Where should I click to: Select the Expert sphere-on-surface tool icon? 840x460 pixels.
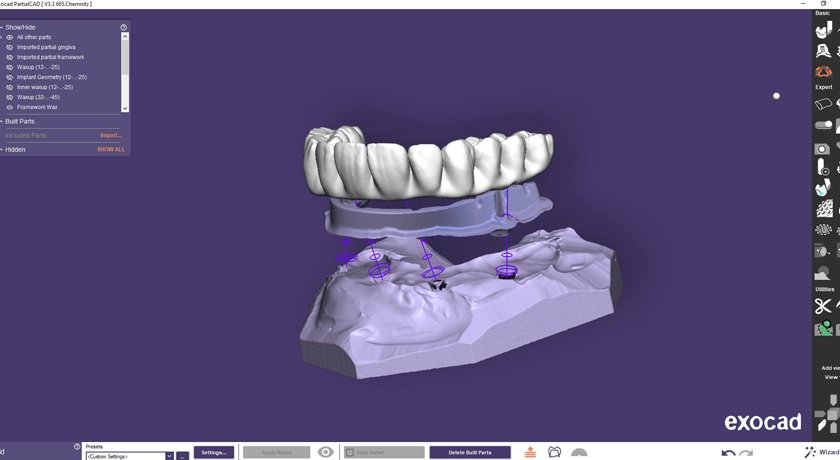click(x=822, y=273)
